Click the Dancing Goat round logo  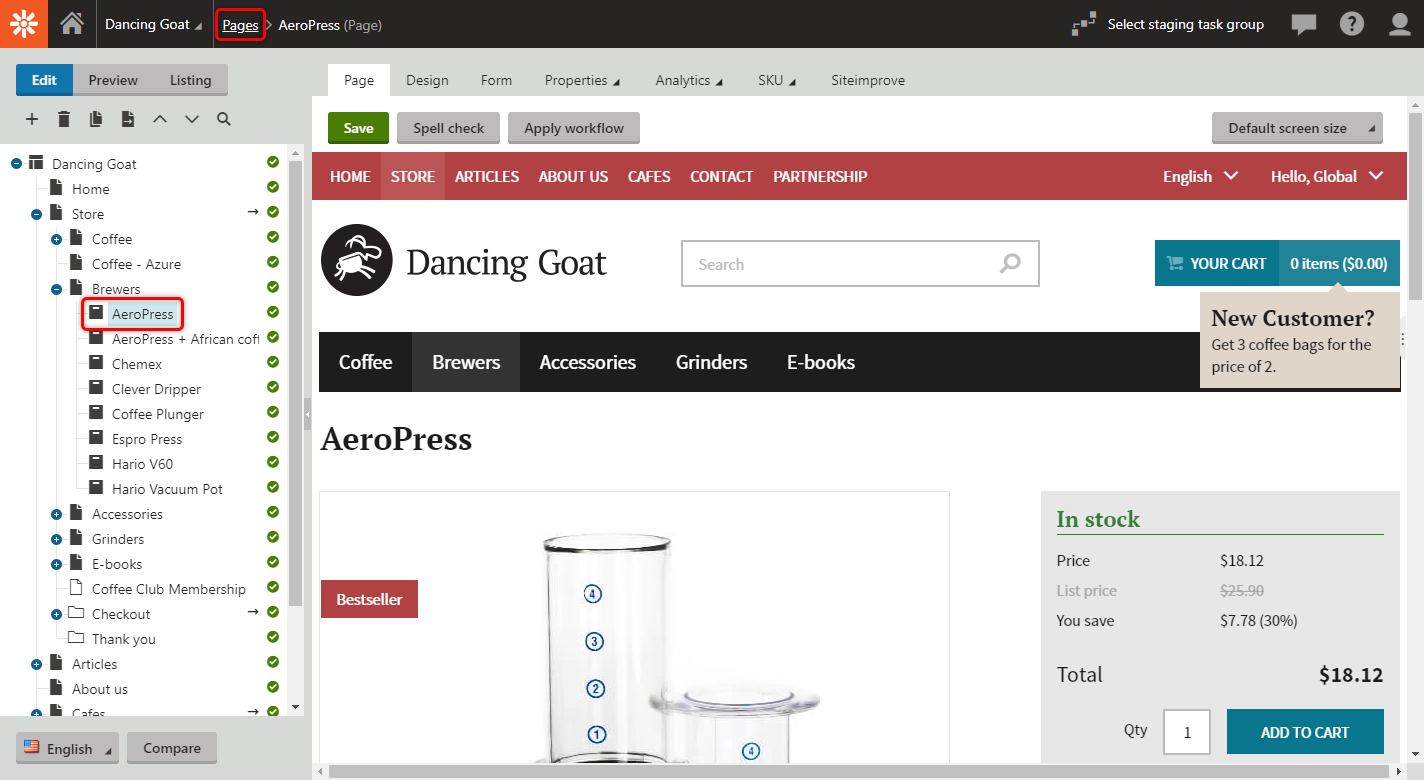pyautogui.click(x=357, y=260)
